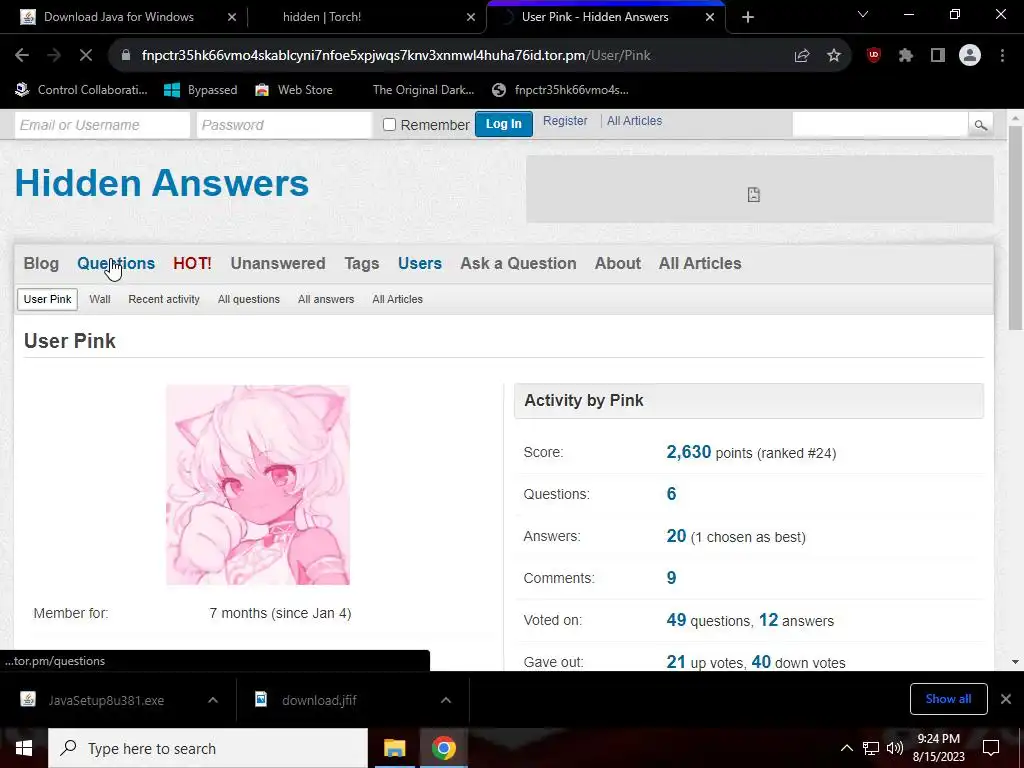This screenshot has width=1024, height=768.
Task: Open the Windows Start menu
Action: (24, 748)
